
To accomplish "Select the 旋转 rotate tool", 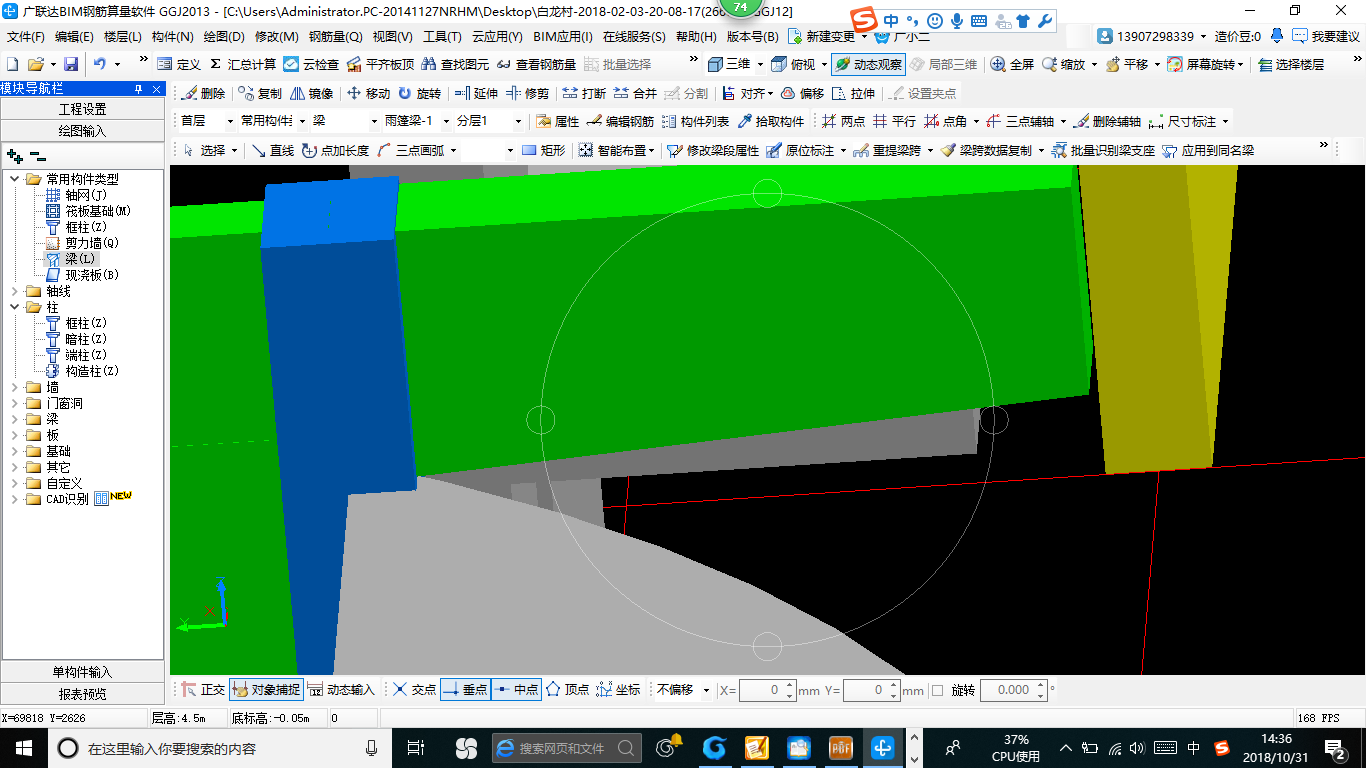I will pyautogui.click(x=419, y=93).
